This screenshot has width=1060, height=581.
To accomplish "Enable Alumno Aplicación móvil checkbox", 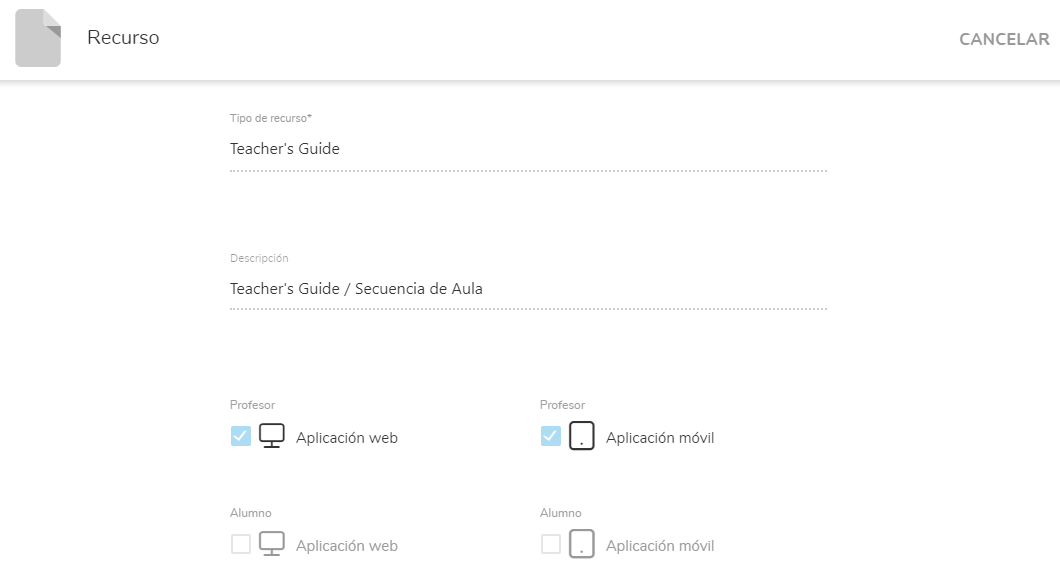I will point(551,544).
